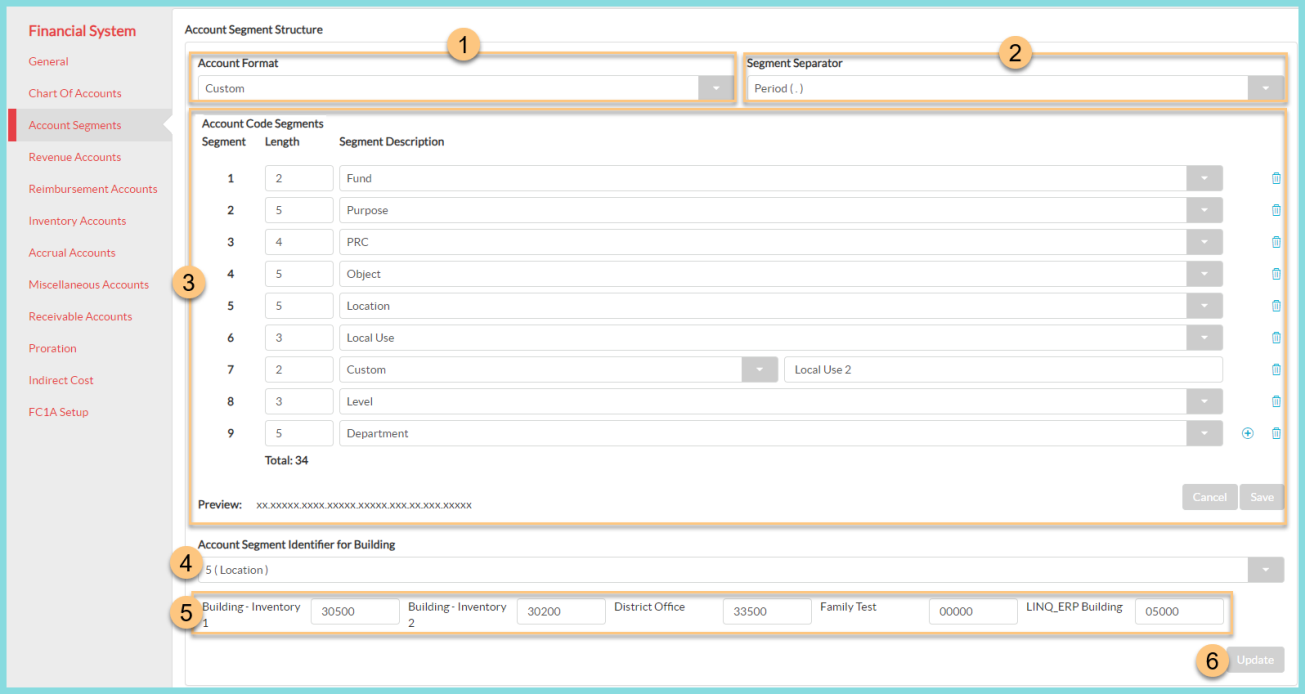
Task: Remove the PRC segment via trash icon
Action: [x=1276, y=242]
